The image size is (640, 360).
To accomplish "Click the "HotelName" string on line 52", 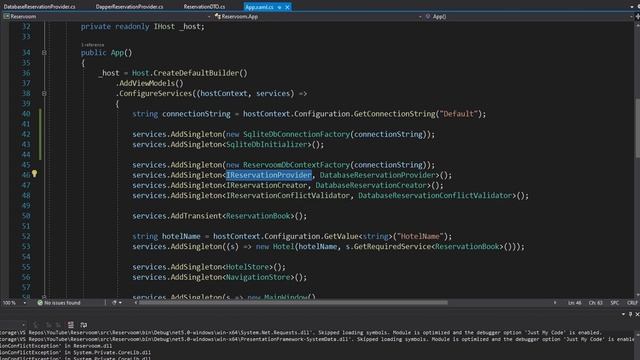I will pos(420,236).
